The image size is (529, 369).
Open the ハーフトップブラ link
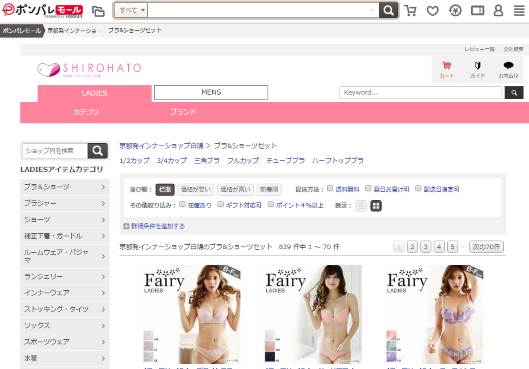[x=338, y=161]
